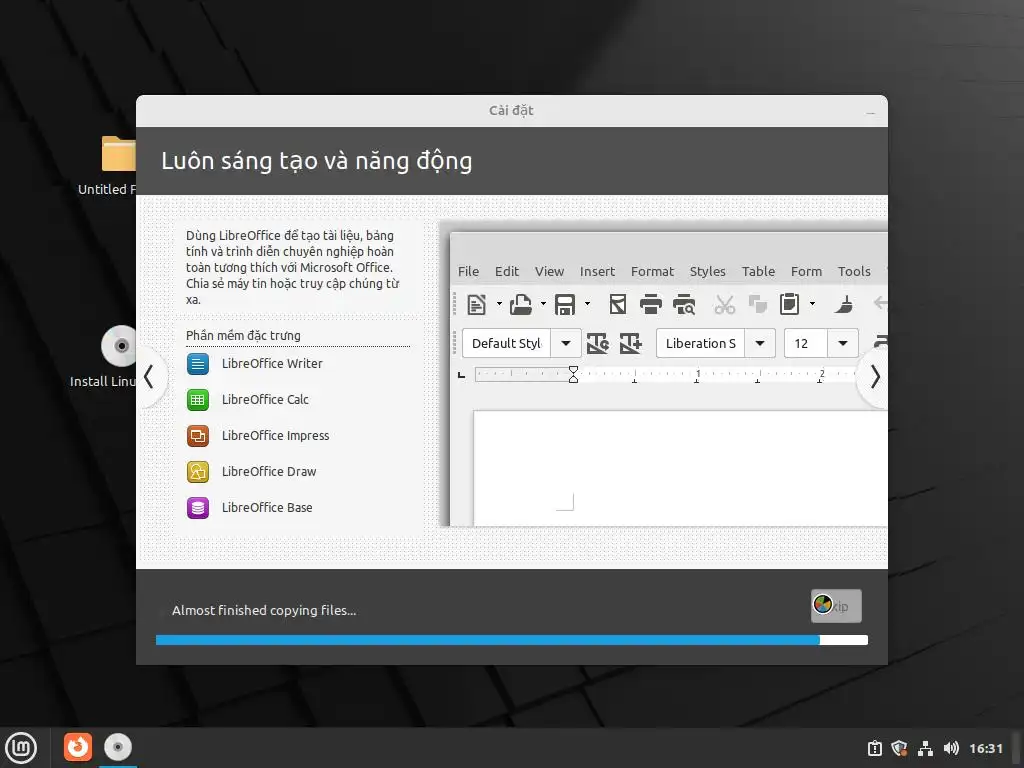Click the LibreOffice Base label
The height and width of the screenshot is (768, 1024).
pyautogui.click(x=267, y=507)
